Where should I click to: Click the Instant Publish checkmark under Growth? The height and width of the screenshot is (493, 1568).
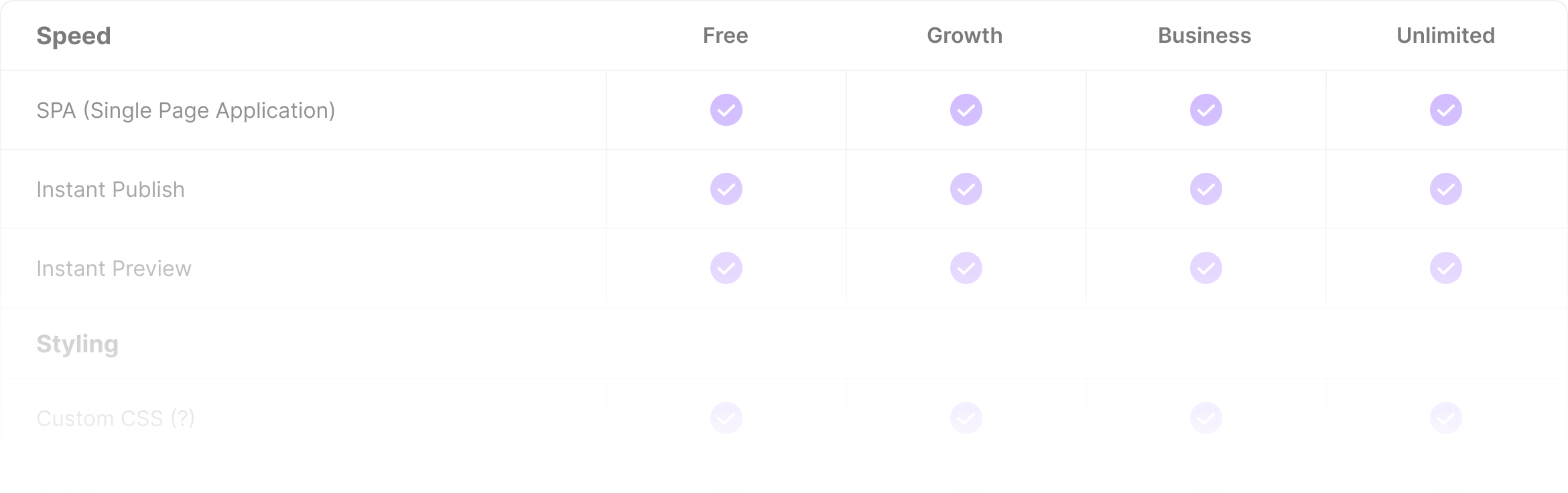pos(966,189)
